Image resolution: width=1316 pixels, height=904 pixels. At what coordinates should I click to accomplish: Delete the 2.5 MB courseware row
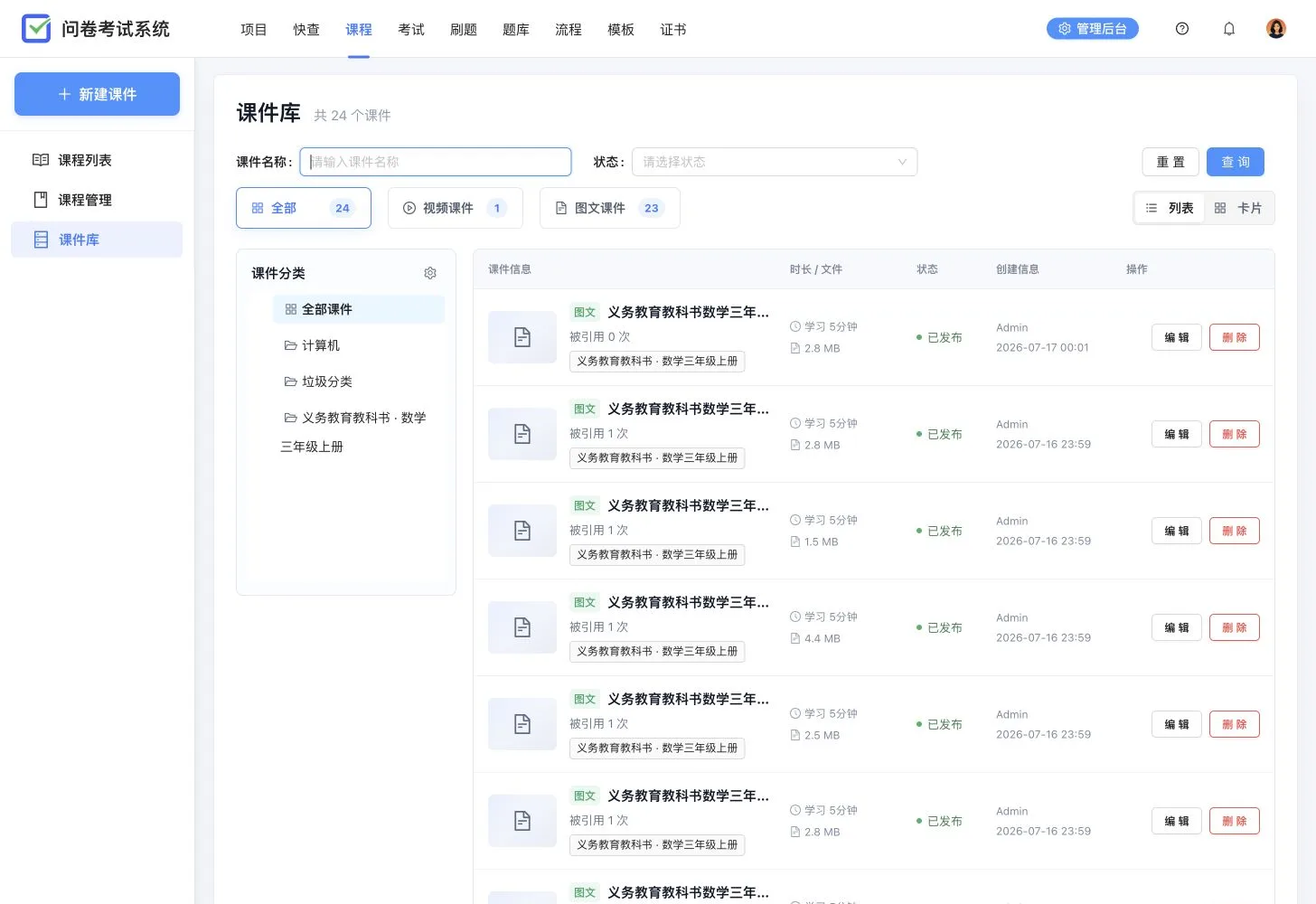[1235, 724]
